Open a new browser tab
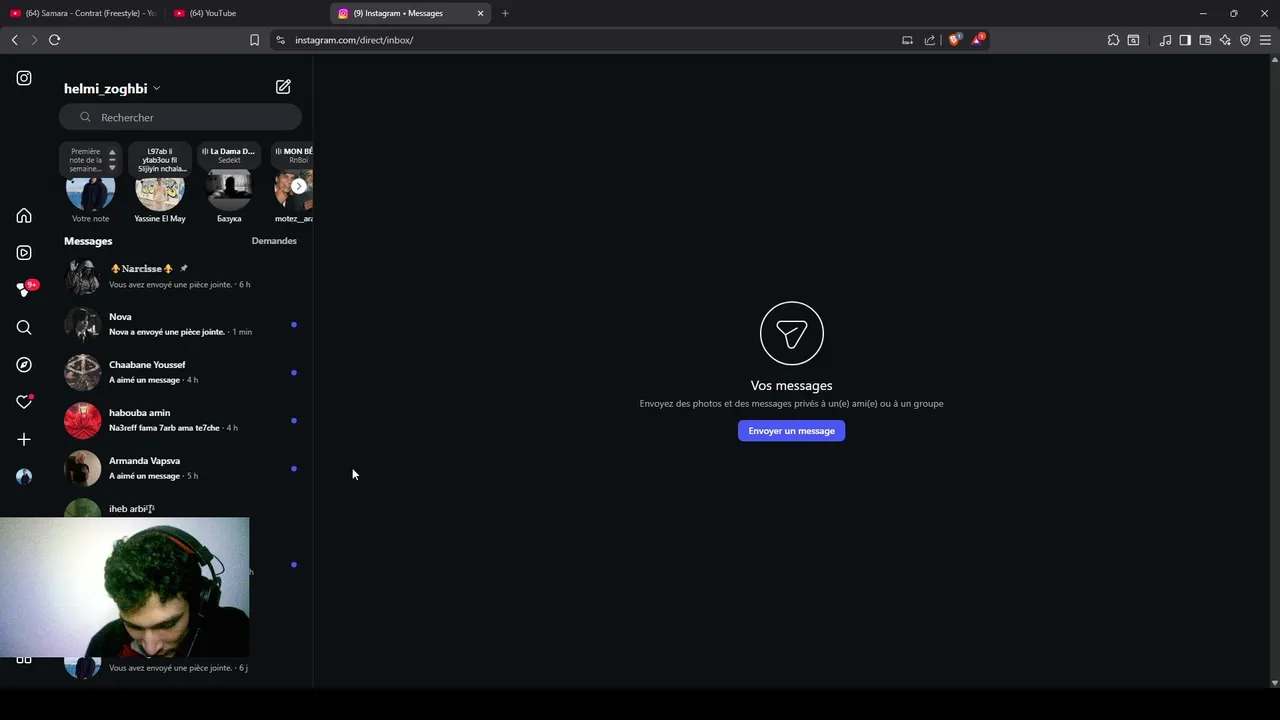Image resolution: width=1280 pixels, height=720 pixels. [x=505, y=13]
